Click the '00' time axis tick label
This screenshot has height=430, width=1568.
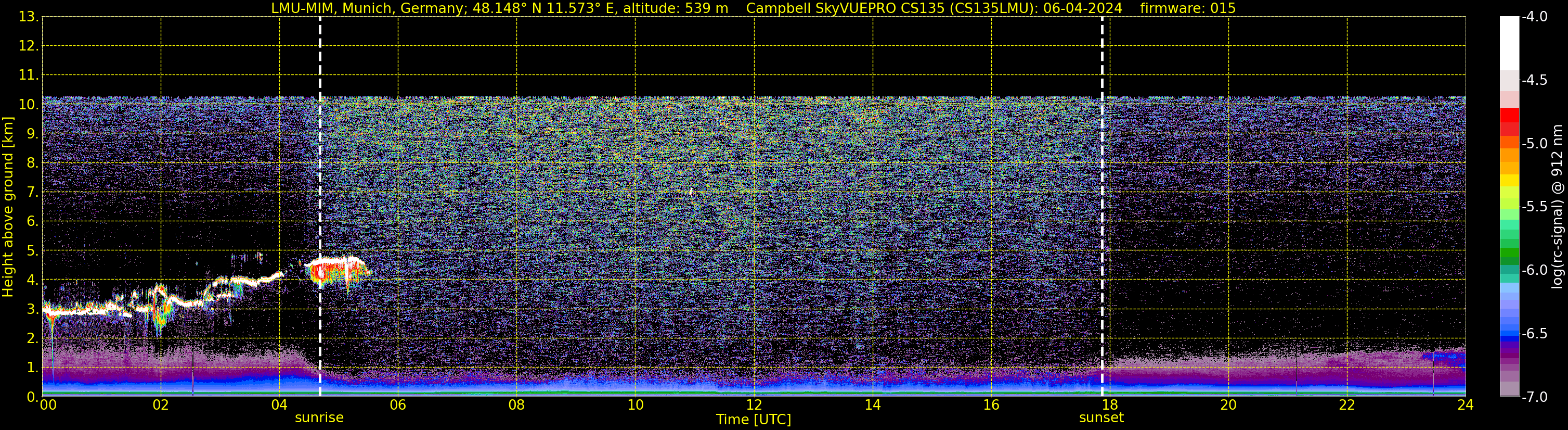click(x=48, y=405)
